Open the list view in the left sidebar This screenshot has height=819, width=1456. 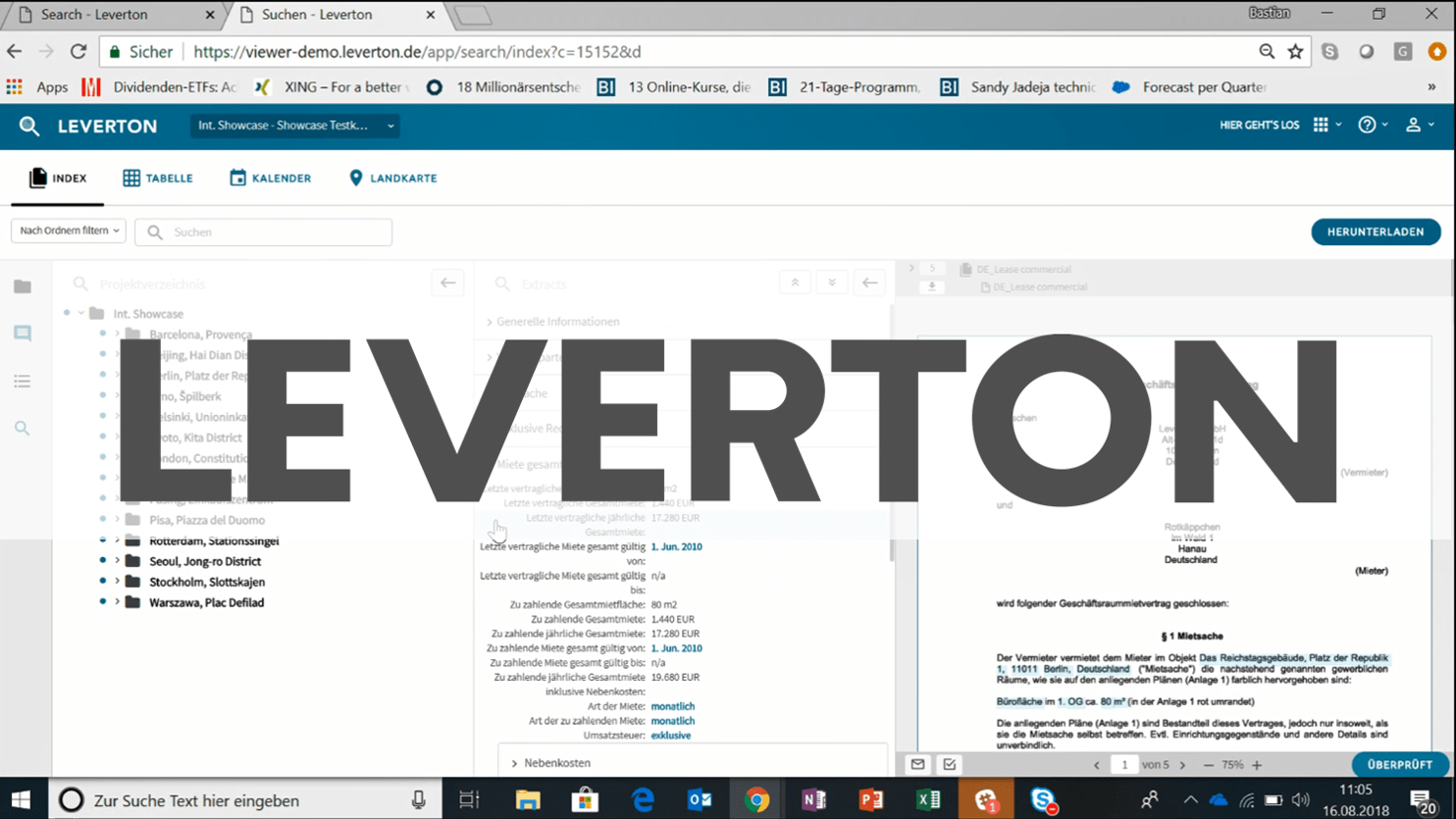pos(23,381)
